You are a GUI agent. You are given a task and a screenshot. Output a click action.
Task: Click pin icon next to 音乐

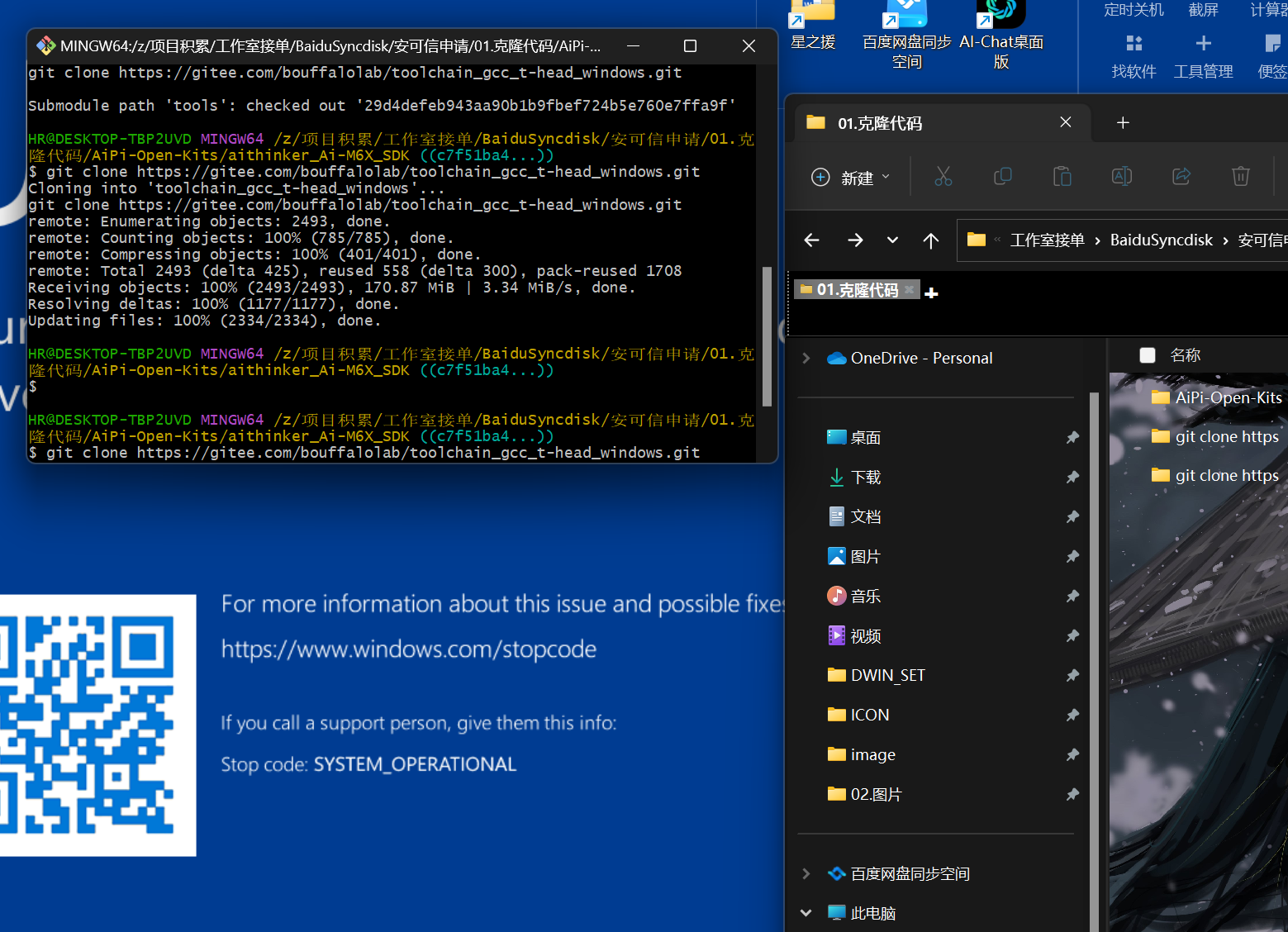pyautogui.click(x=1072, y=596)
